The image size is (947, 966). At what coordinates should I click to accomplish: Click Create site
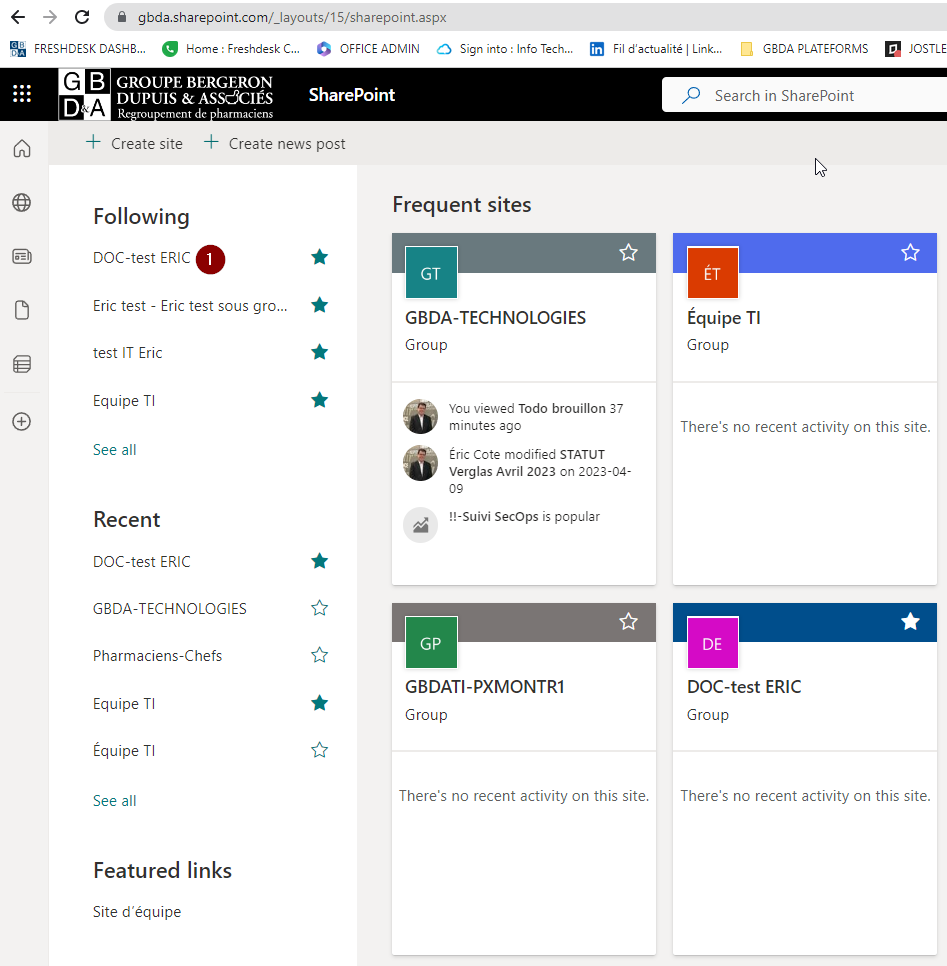134,144
